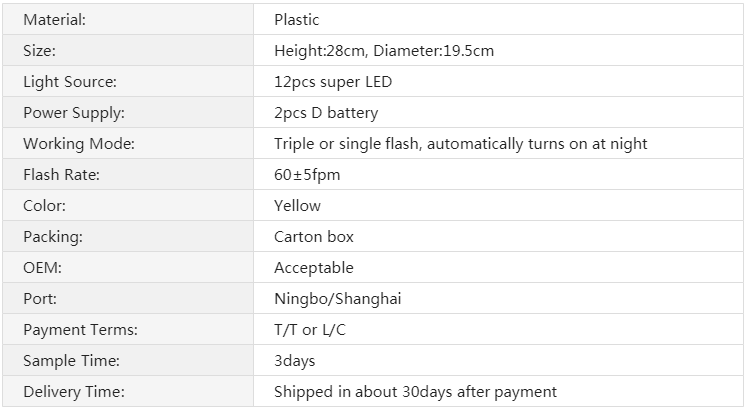Select the 2pcs D battery value

click(326, 113)
